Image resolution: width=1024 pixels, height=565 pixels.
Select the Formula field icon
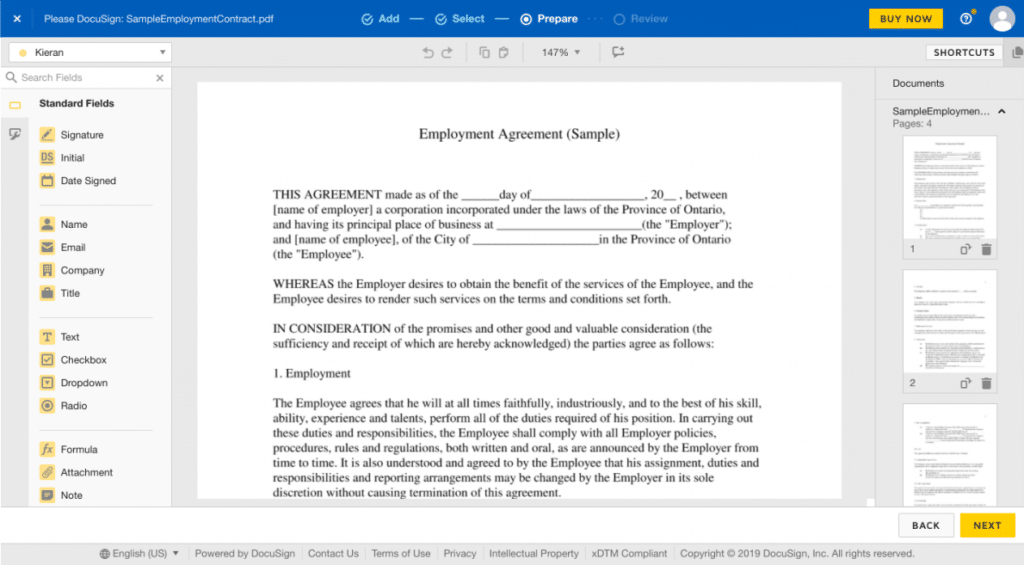click(47, 450)
